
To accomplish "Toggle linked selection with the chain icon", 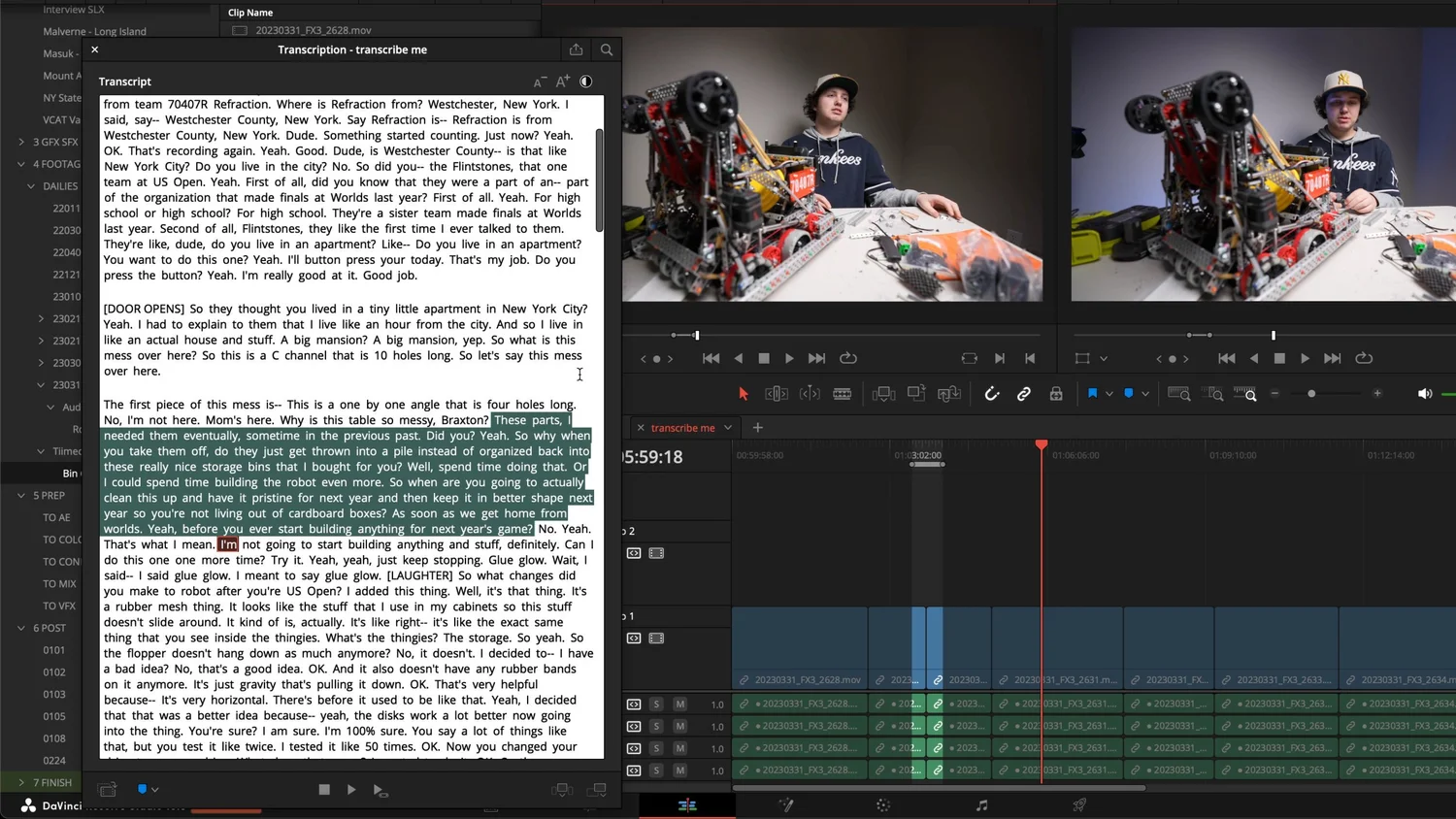I will (1023, 393).
